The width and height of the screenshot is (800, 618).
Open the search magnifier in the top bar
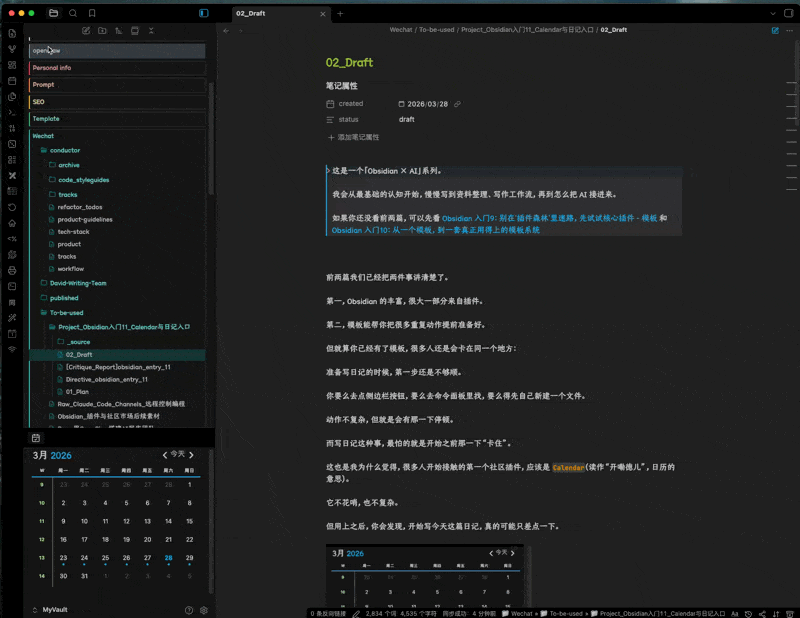[73, 13]
